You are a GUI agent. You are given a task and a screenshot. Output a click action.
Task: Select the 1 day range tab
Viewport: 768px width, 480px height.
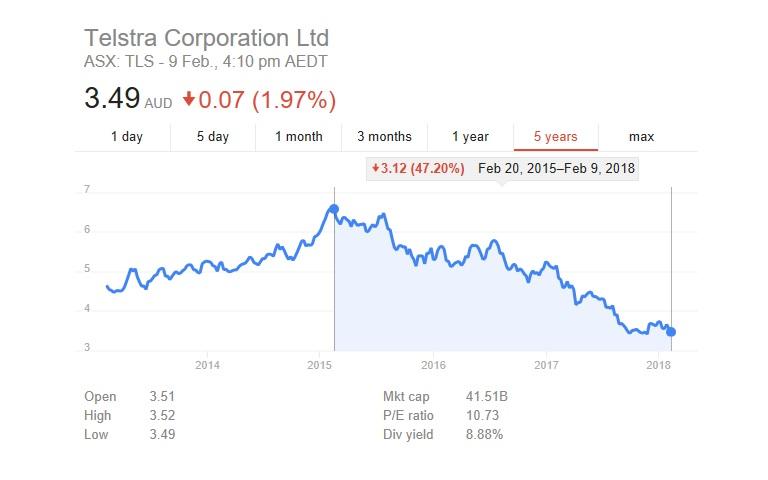127,137
